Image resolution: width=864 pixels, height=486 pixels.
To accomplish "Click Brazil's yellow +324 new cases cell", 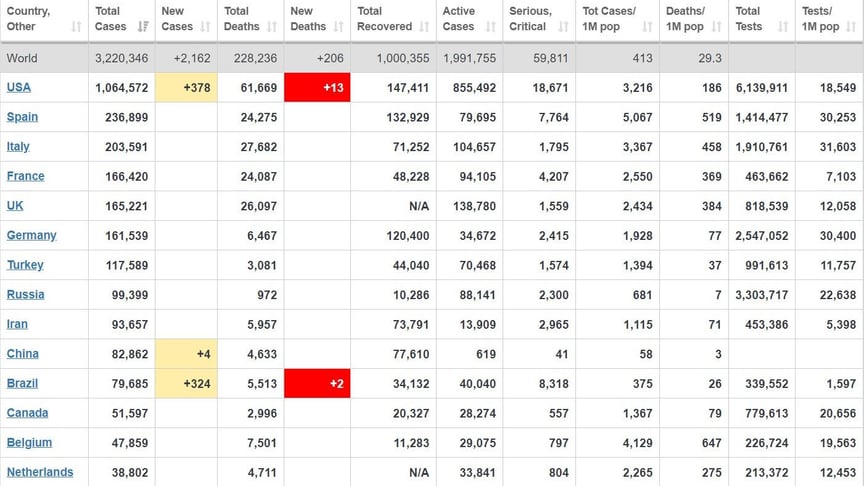I will pyautogui.click(x=187, y=384).
